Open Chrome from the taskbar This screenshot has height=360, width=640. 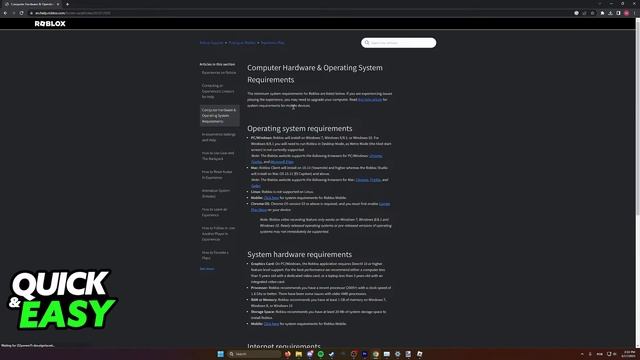click(376, 354)
